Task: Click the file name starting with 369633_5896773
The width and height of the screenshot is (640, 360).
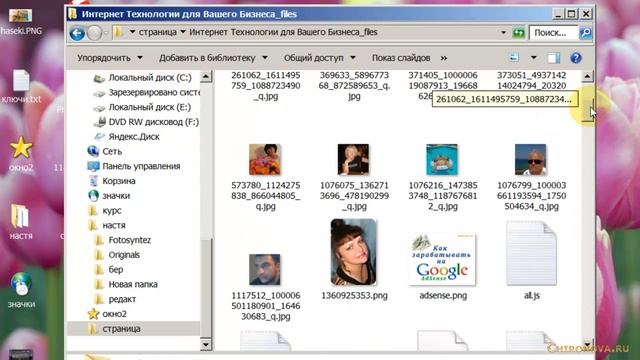Action: (354, 86)
